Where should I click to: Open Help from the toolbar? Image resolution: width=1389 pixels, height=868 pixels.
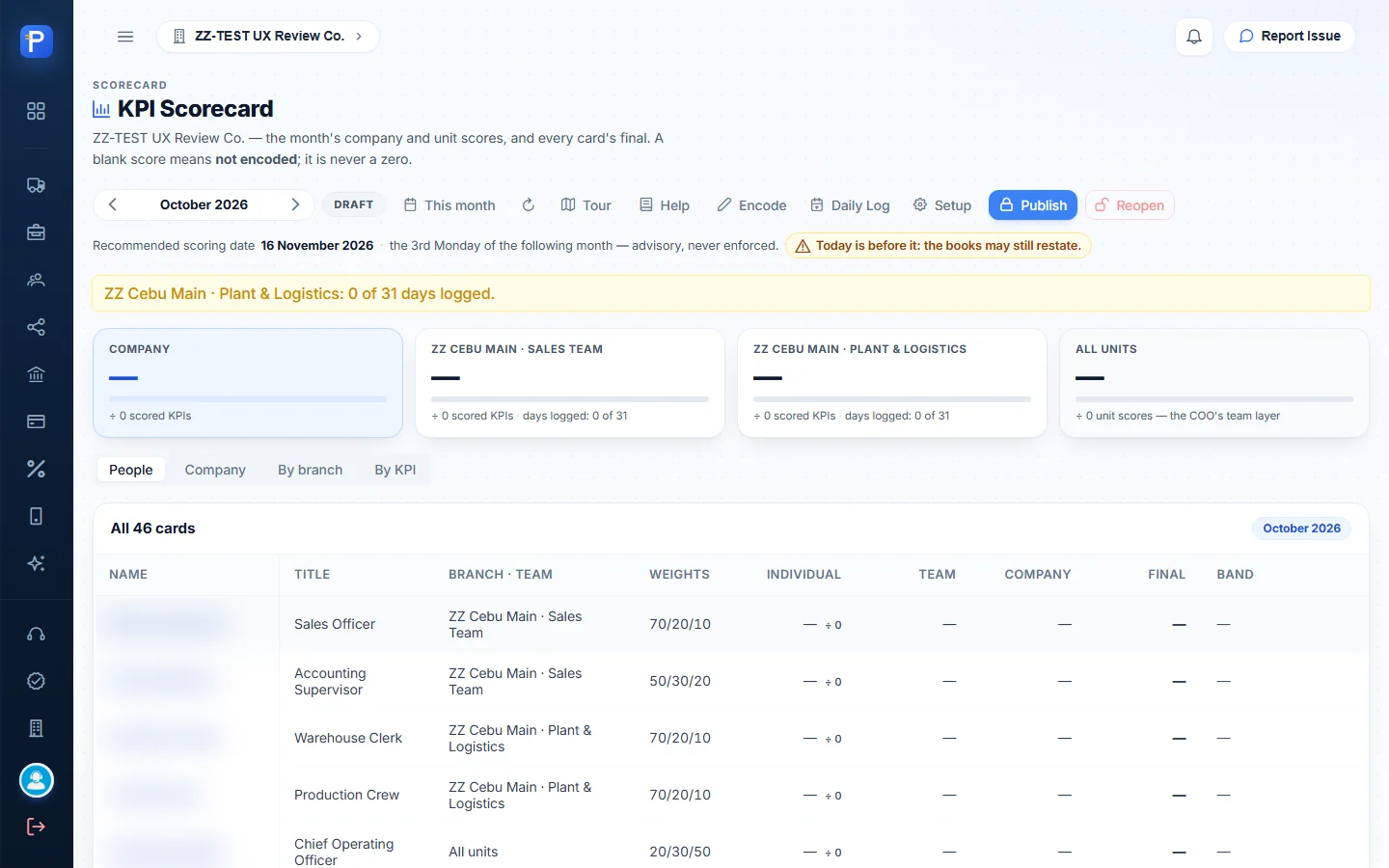665,205
